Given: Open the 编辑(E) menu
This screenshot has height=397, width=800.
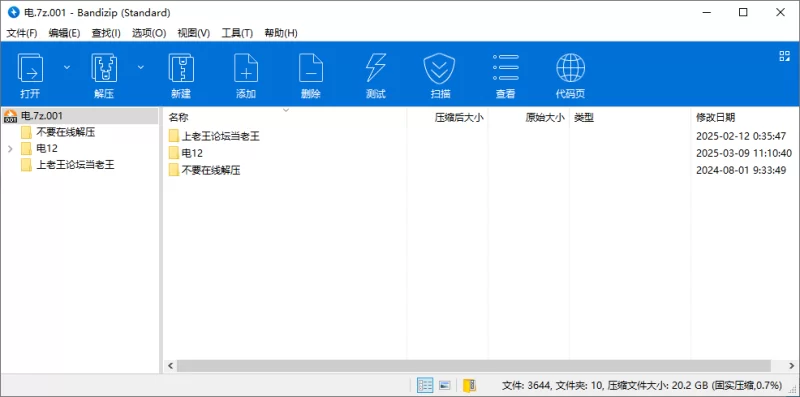Looking at the screenshot, I should pyautogui.click(x=64, y=33).
